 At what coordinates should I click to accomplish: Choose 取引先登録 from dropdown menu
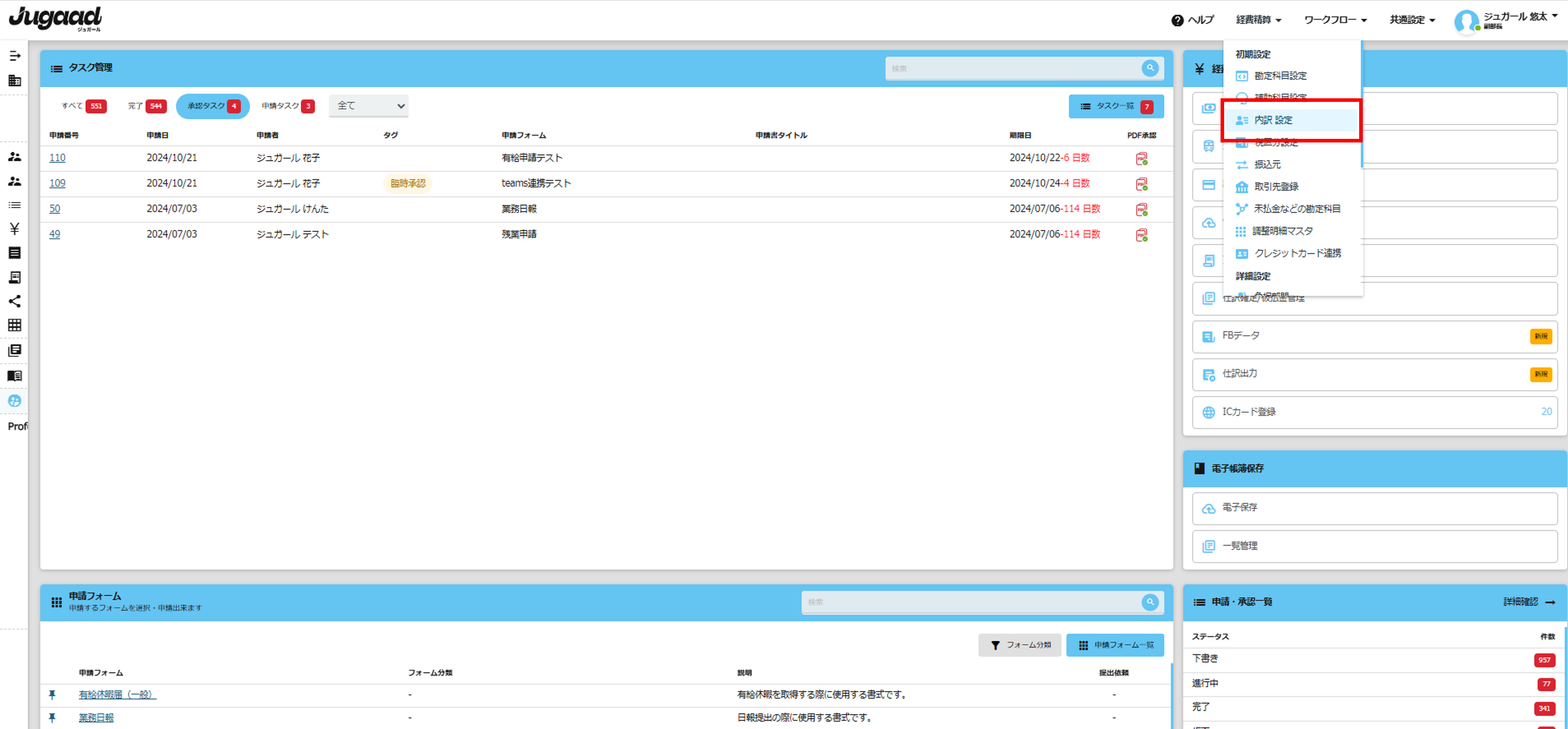1276,187
